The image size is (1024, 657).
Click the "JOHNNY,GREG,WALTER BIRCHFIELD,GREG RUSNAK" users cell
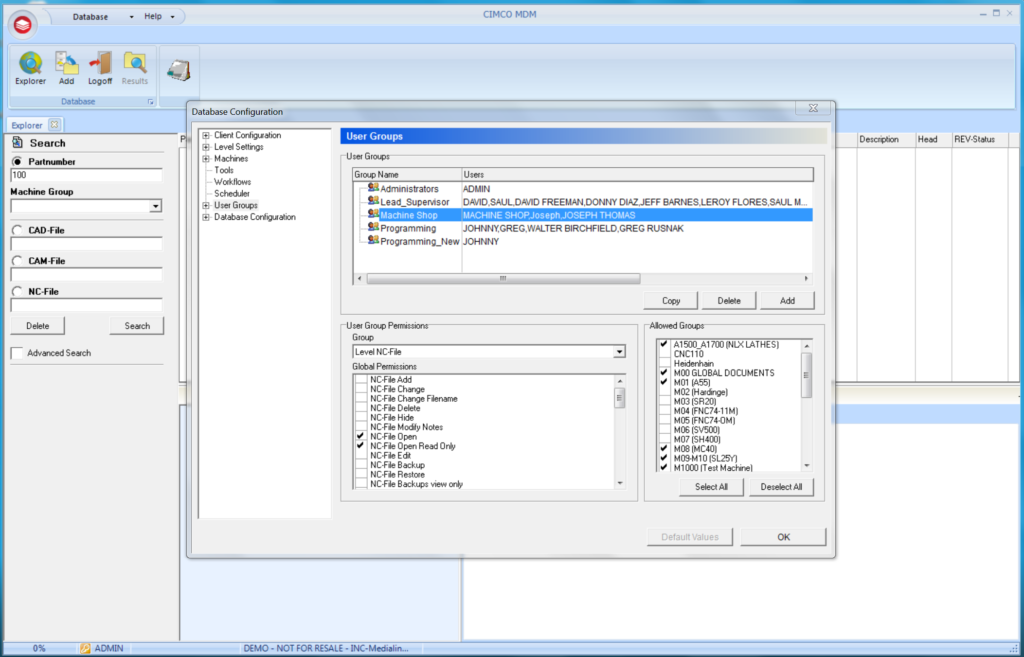pos(573,229)
